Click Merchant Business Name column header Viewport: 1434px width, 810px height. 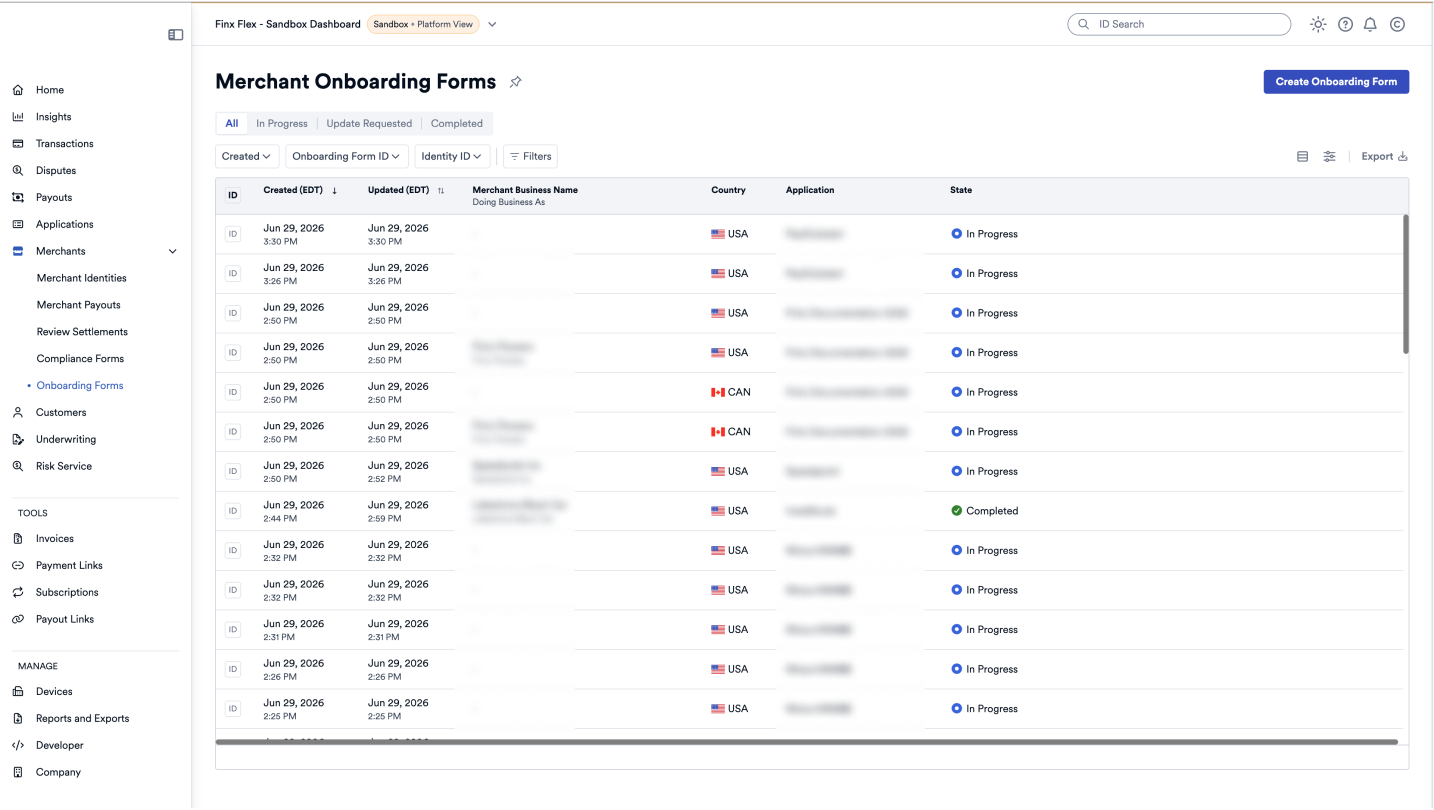(x=525, y=190)
